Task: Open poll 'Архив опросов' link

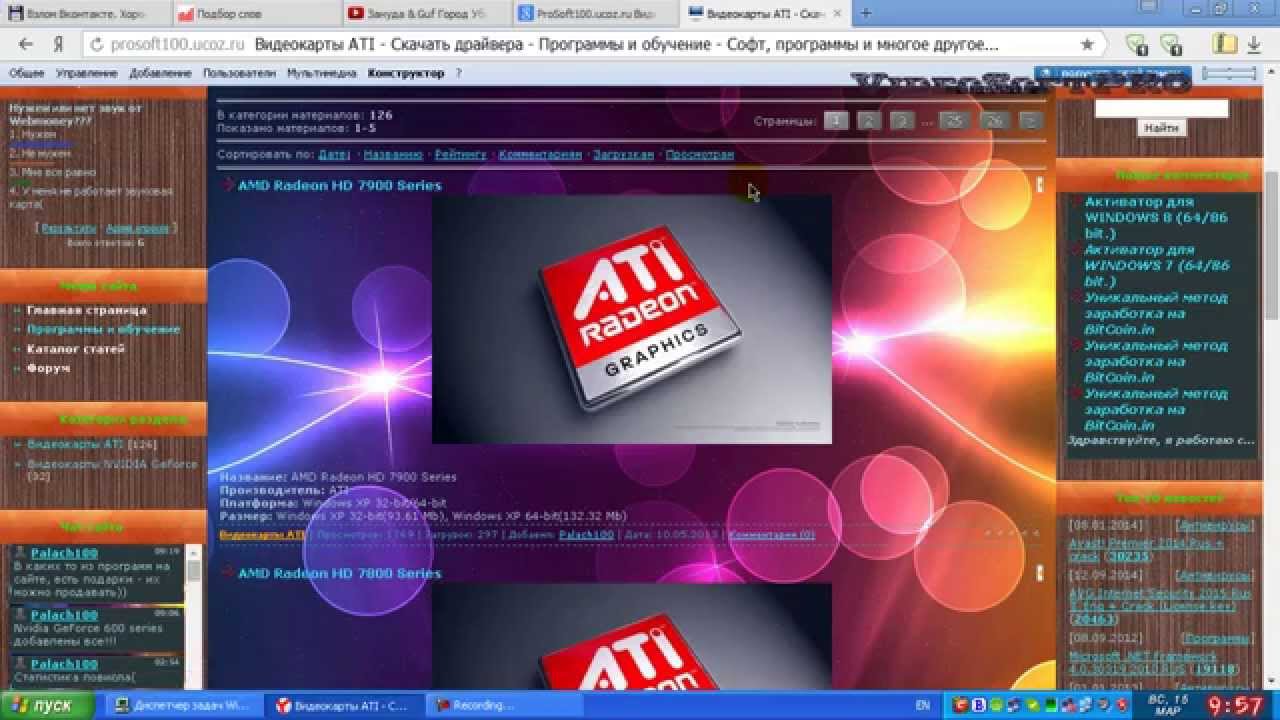Action: (138, 228)
